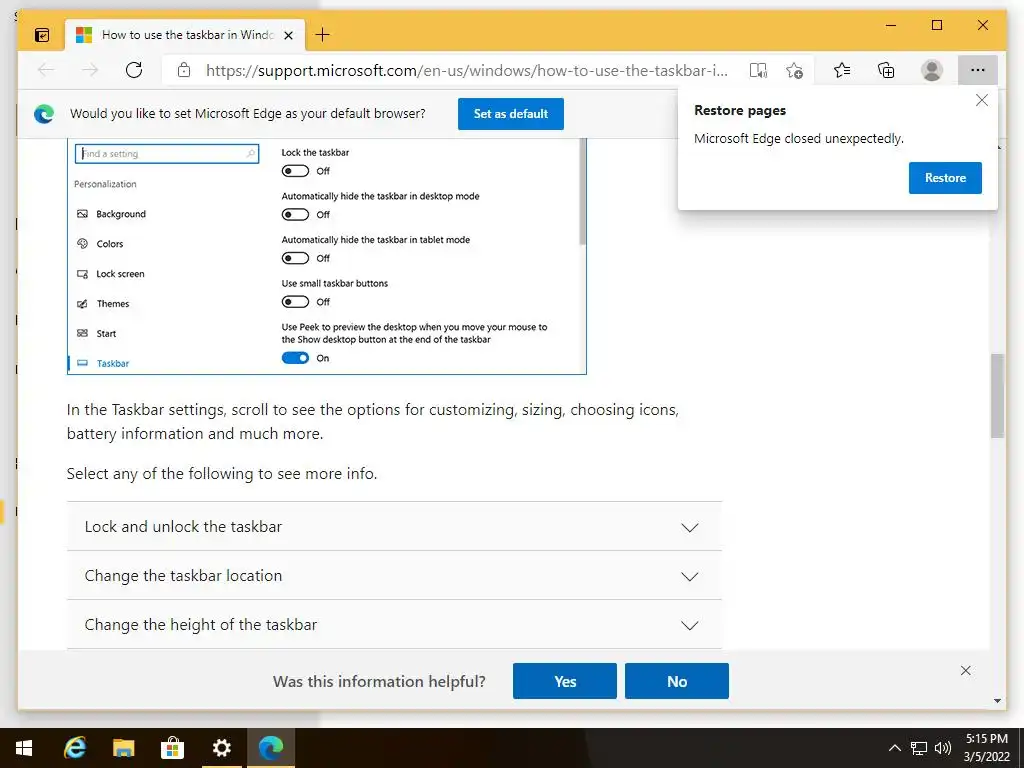Click the 'Find a setting' search box

point(167,153)
